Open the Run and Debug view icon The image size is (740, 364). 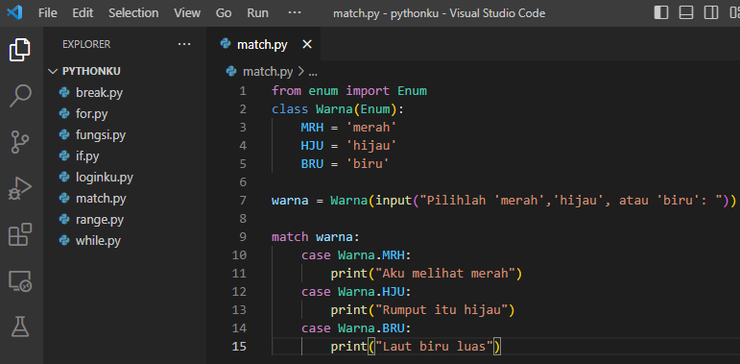click(20, 188)
